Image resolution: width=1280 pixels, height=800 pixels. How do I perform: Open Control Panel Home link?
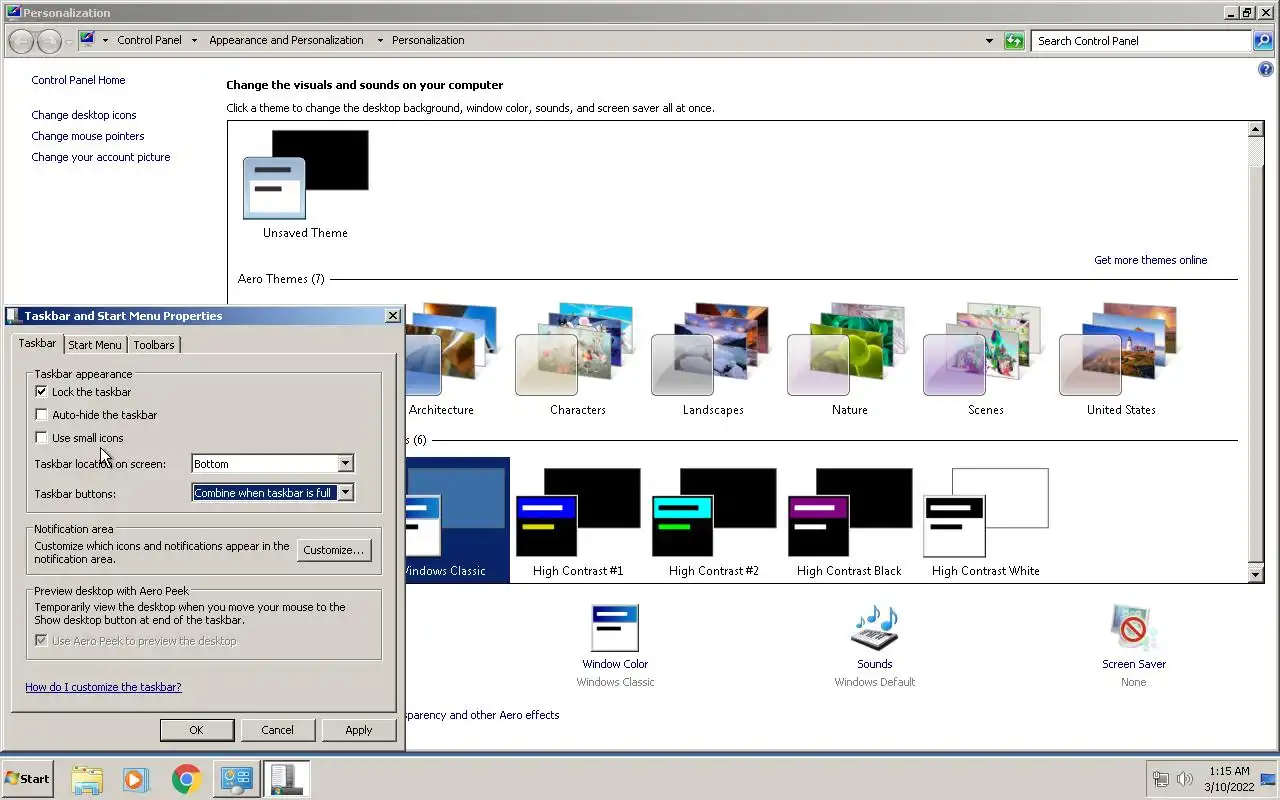click(x=78, y=80)
